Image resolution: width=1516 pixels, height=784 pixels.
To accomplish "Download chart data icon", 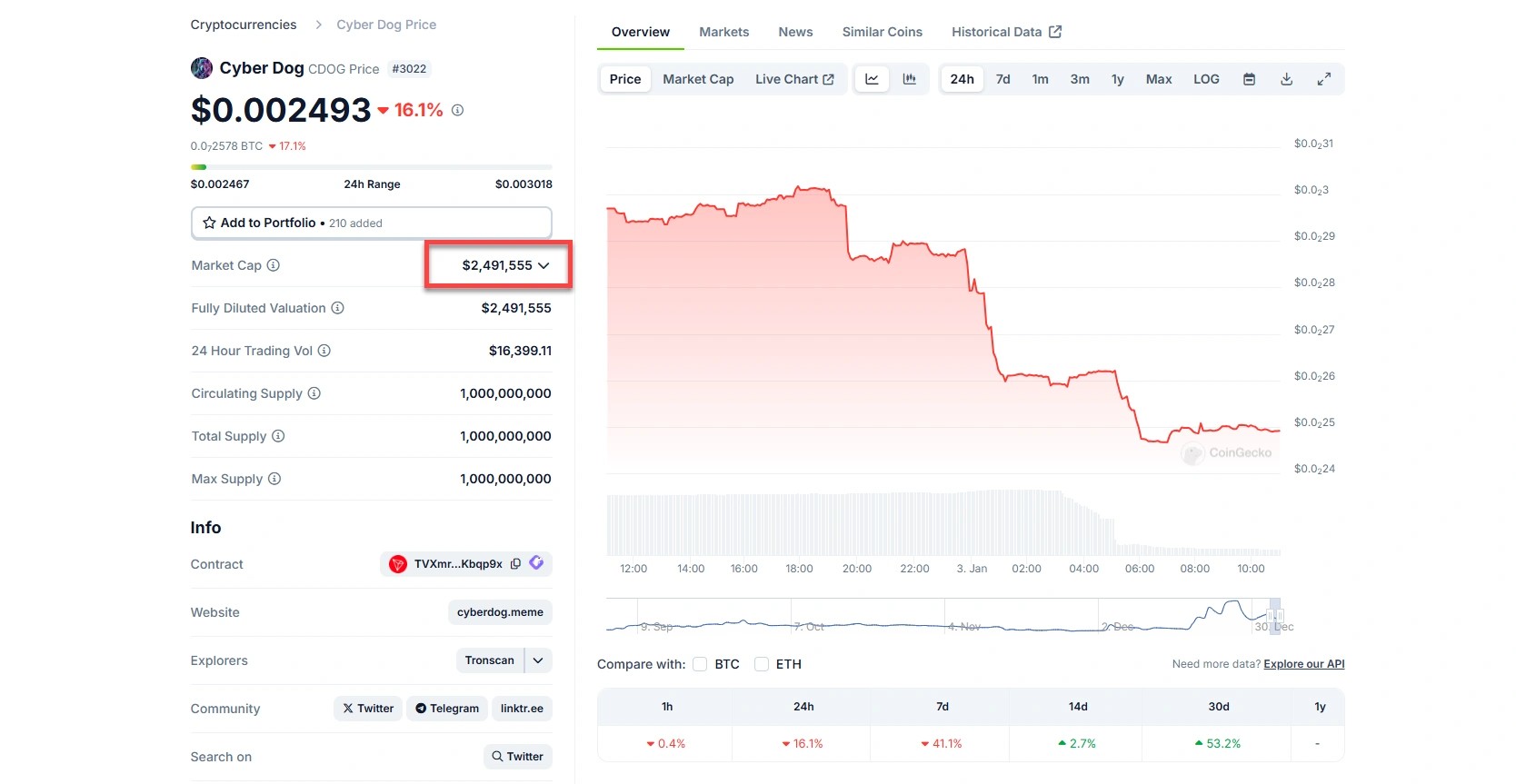I will pyautogui.click(x=1286, y=79).
